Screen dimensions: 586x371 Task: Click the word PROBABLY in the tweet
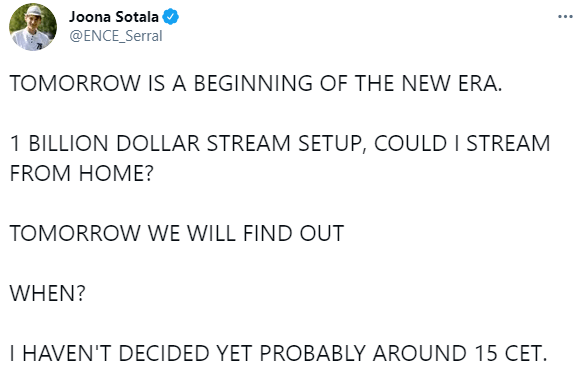click(312, 353)
